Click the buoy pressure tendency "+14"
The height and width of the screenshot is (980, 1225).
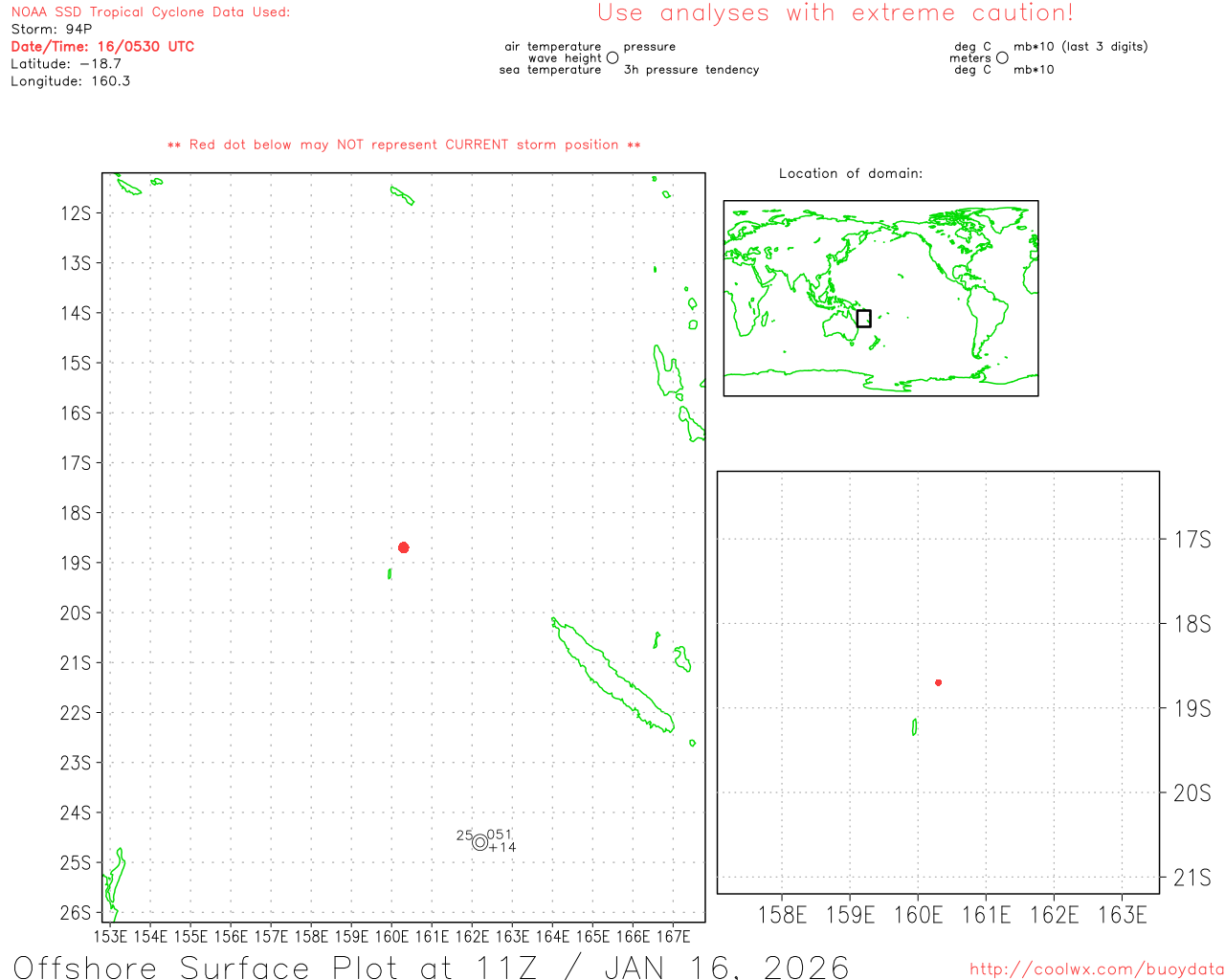point(502,847)
